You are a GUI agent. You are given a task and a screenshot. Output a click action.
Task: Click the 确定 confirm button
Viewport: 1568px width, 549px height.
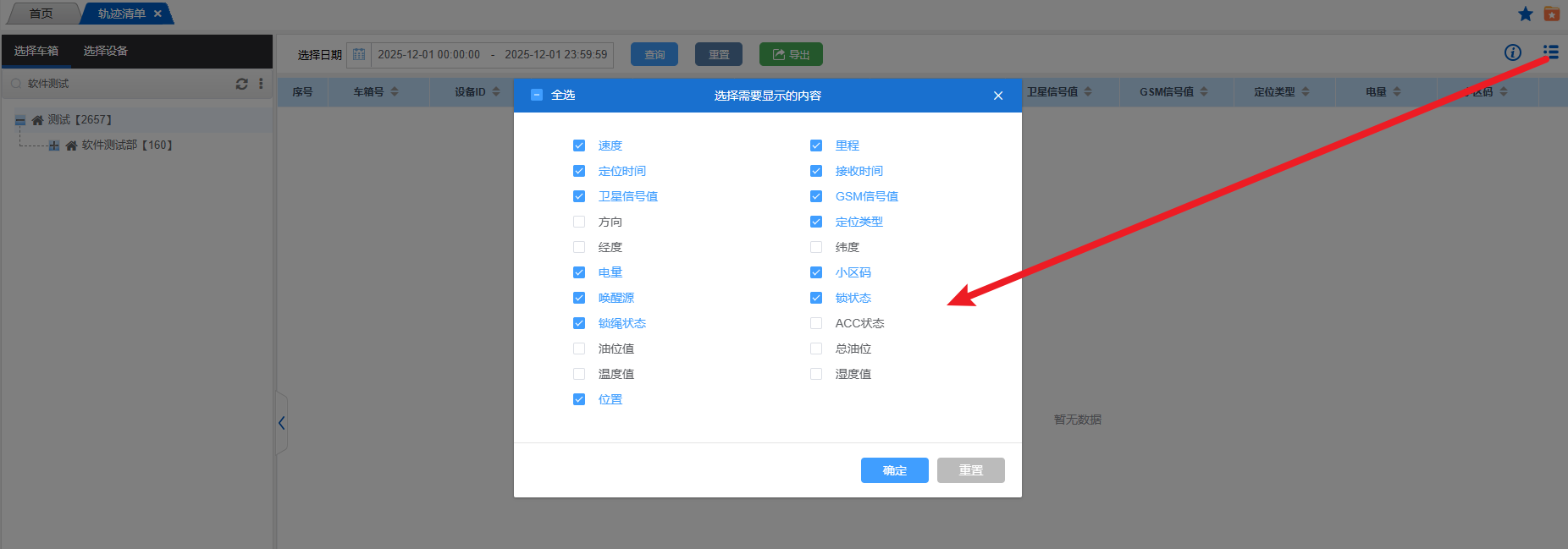894,470
